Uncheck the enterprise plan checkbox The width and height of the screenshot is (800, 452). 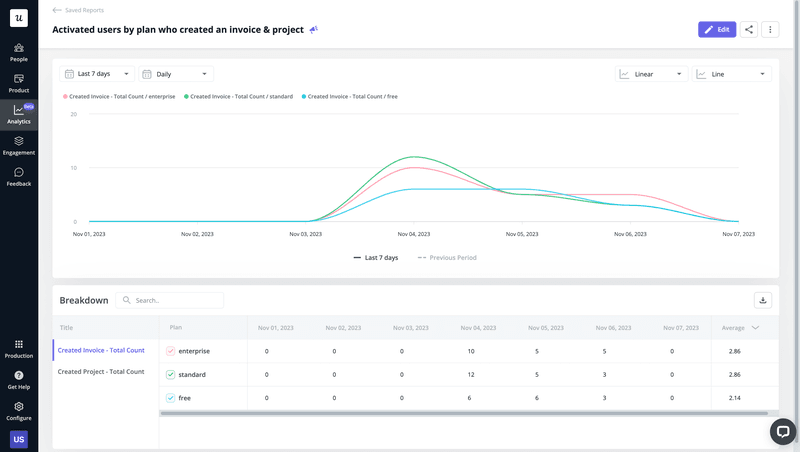(x=171, y=351)
